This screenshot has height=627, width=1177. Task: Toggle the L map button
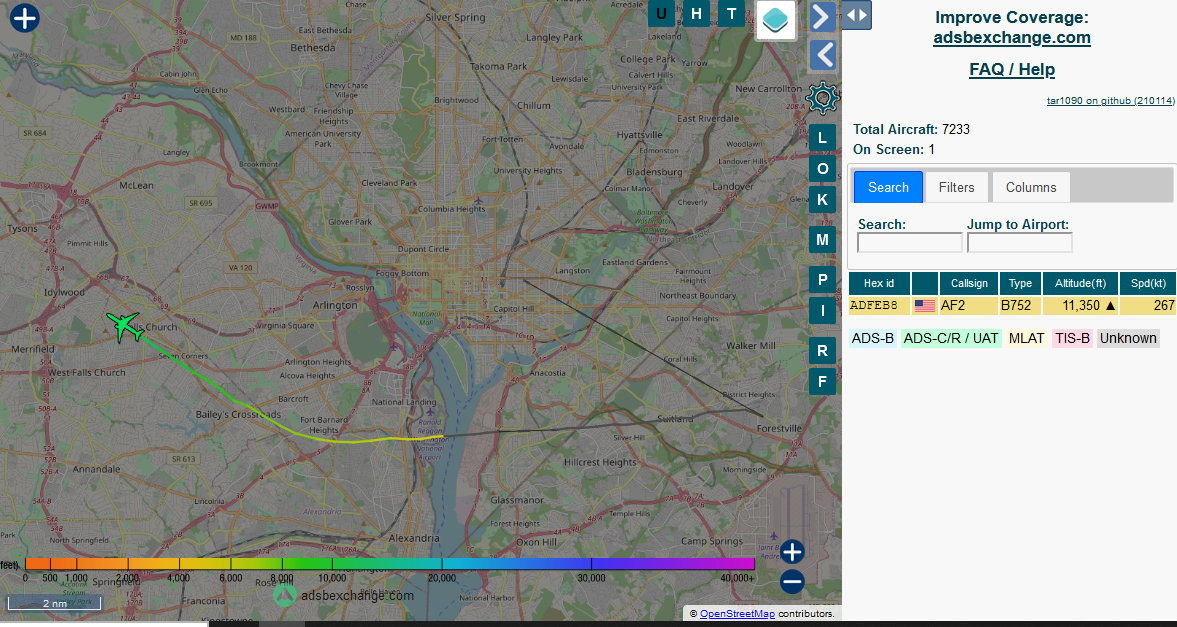(823, 138)
